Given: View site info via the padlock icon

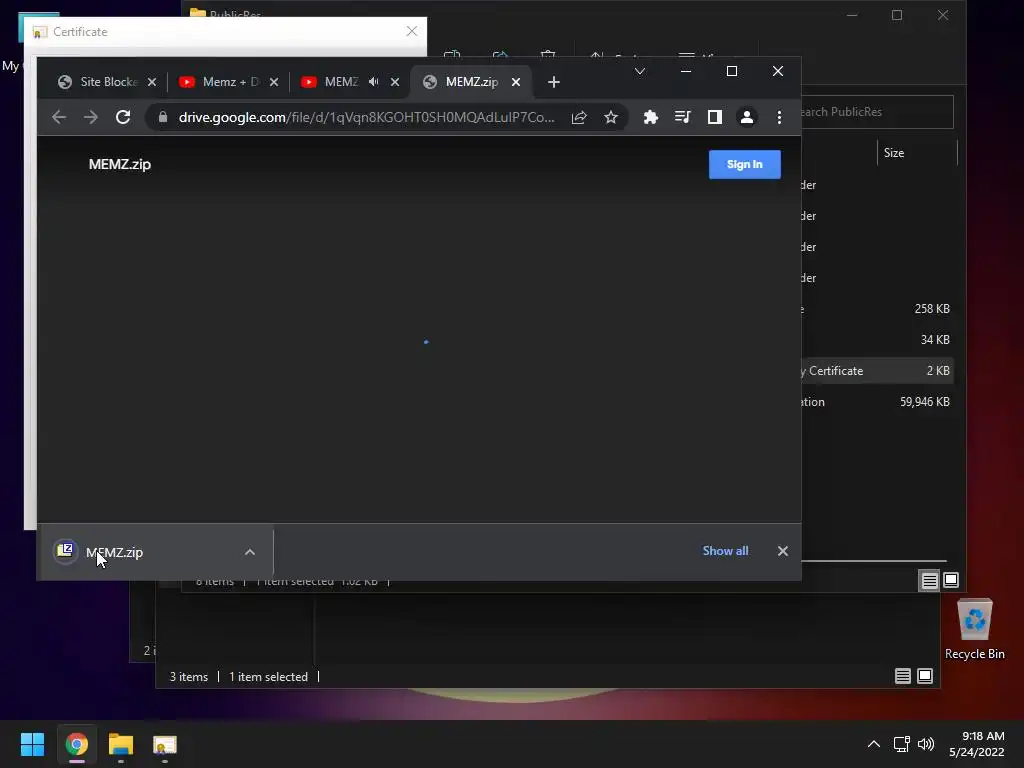Looking at the screenshot, I should click(163, 117).
